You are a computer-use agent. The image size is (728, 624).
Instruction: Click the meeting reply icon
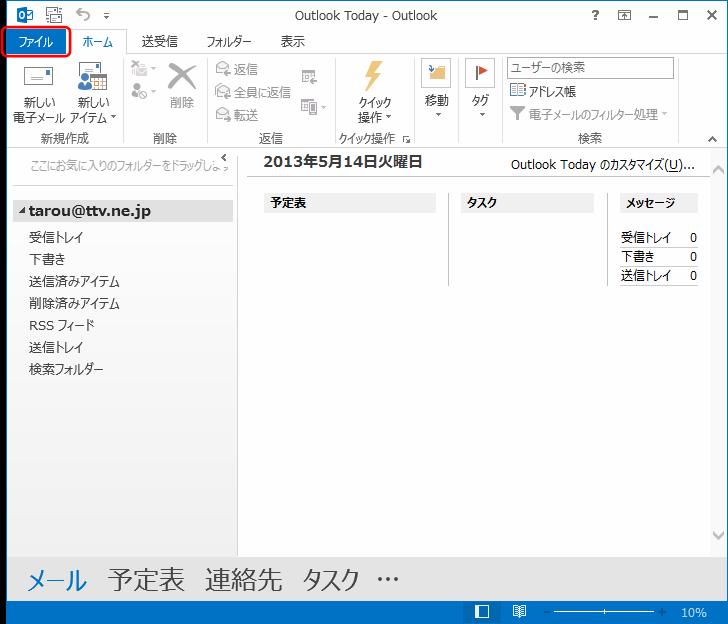pos(309,76)
